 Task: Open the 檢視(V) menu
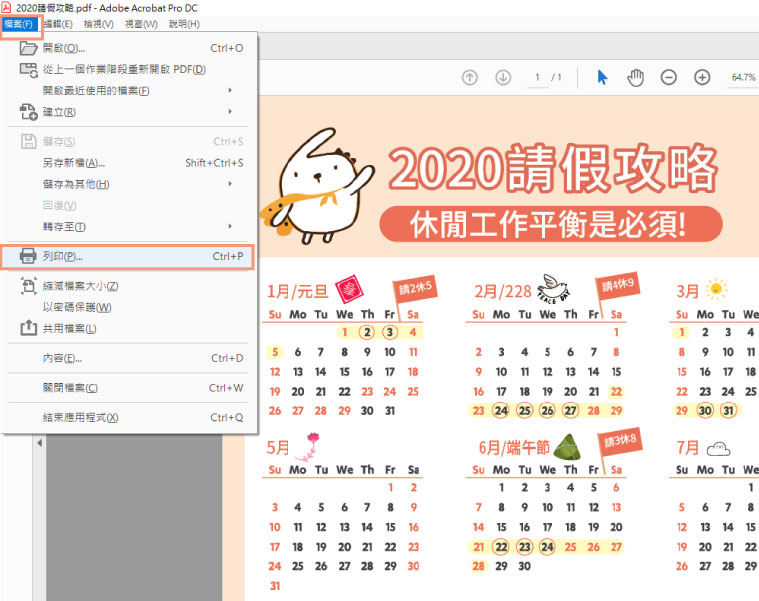[x=99, y=24]
